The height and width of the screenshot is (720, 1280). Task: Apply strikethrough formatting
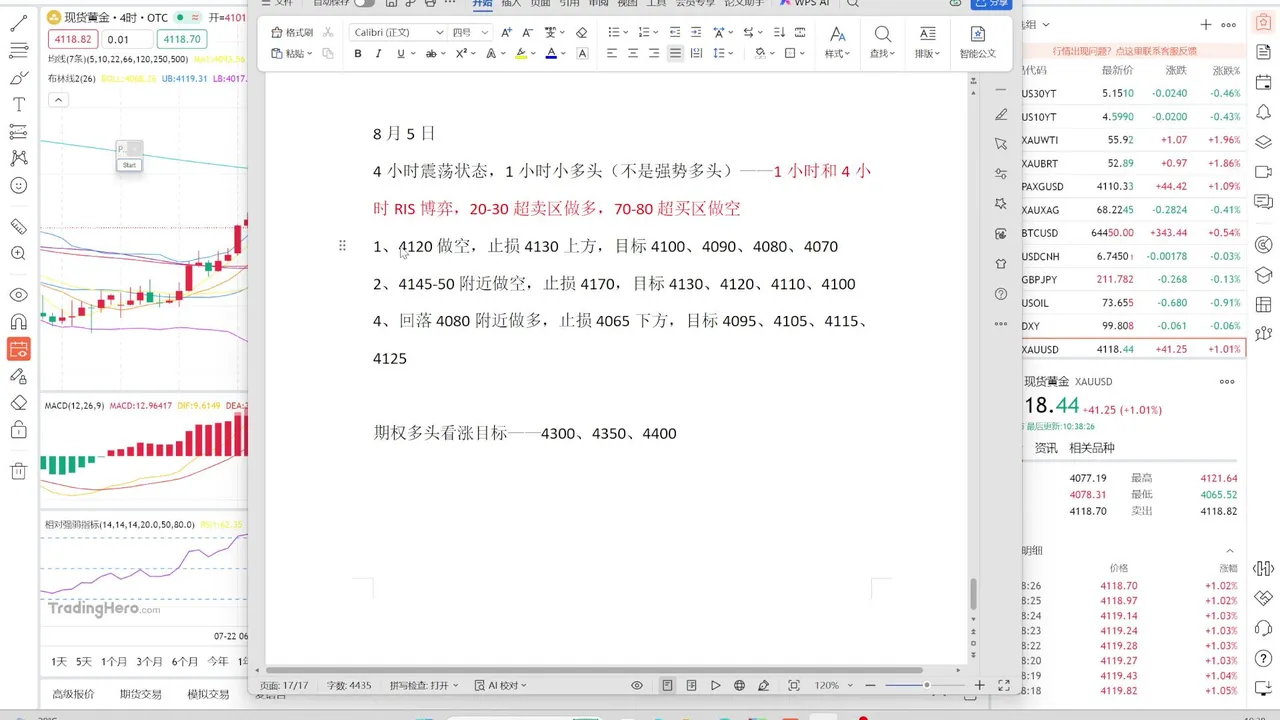point(431,53)
